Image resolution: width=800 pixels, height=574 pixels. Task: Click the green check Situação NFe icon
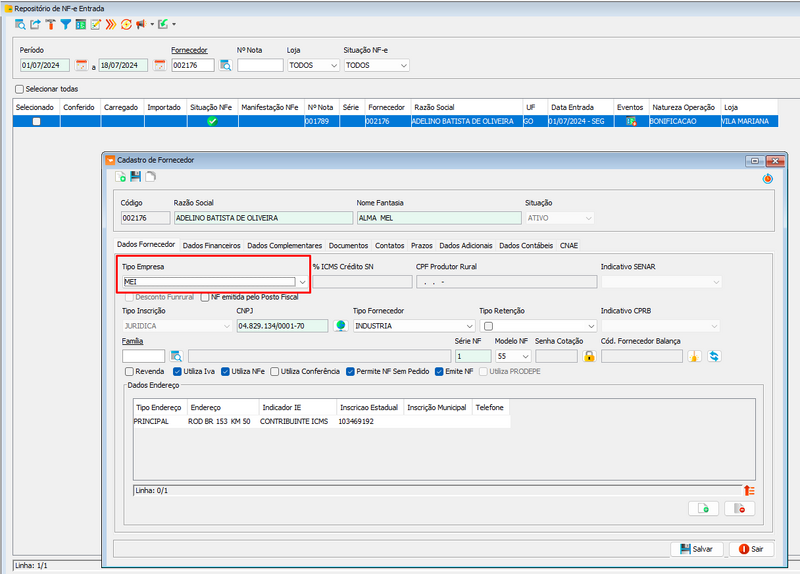(212, 121)
